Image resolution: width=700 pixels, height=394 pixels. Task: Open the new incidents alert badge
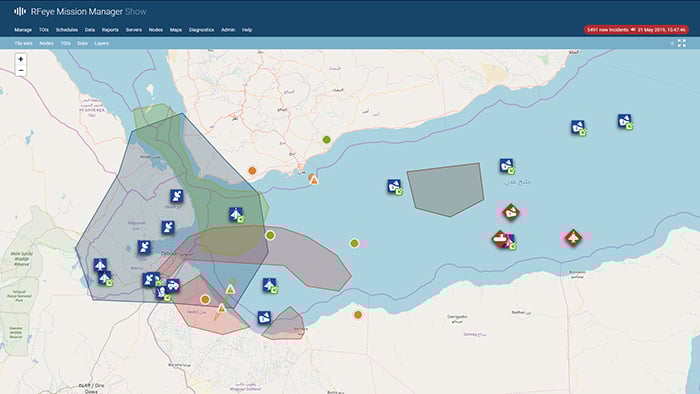point(636,30)
